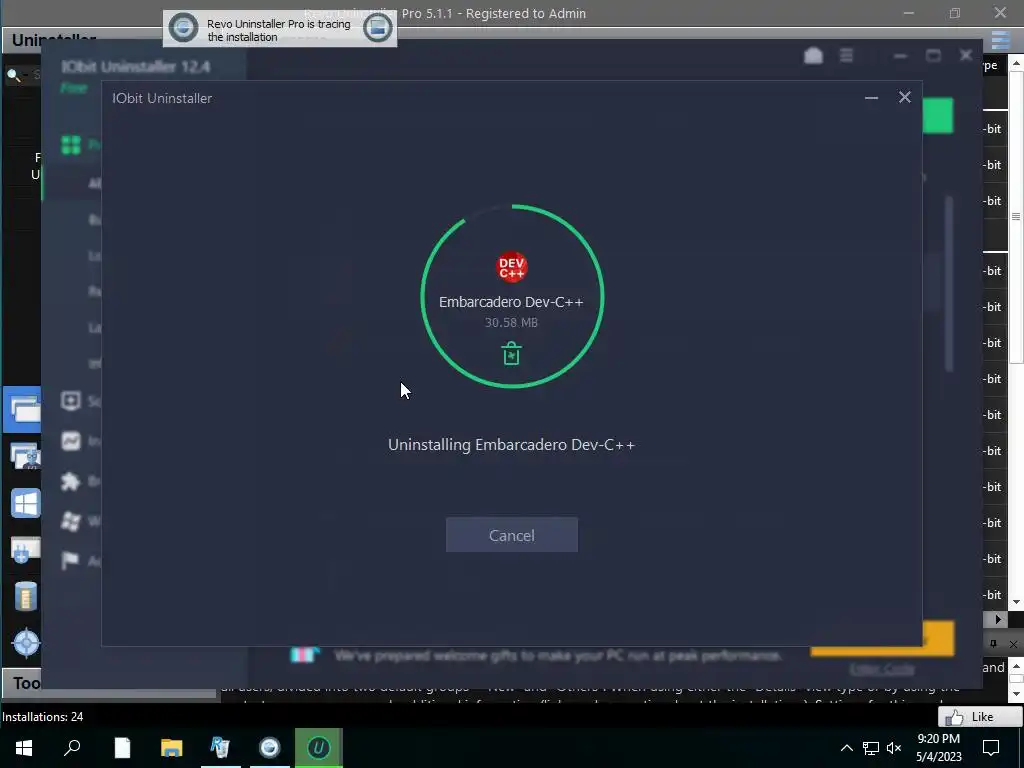Open the Windows Start menu

(x=24, y=748)
